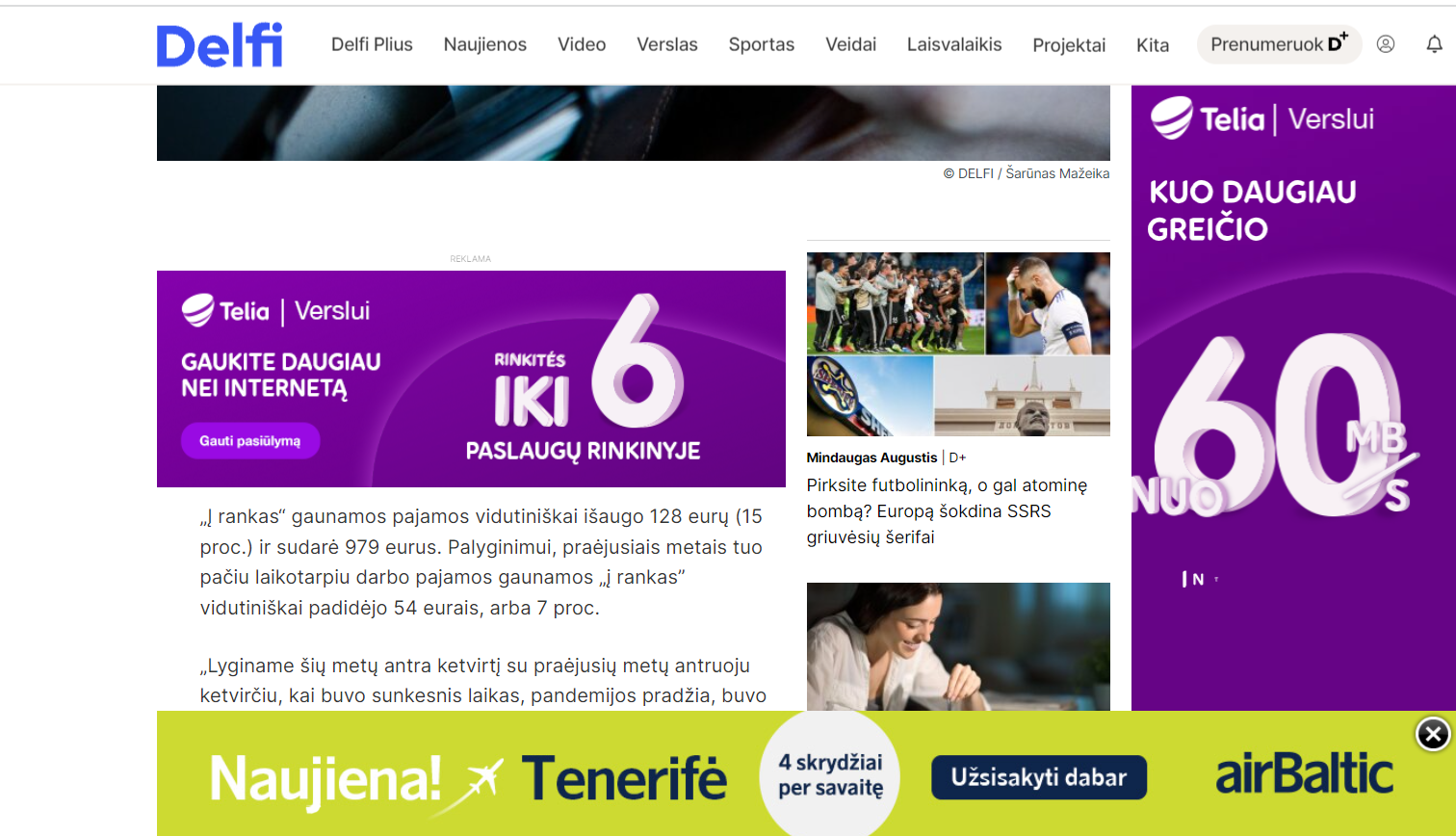Open football collage article thumbnail
1456x836 pixels.
click(958, 344)
